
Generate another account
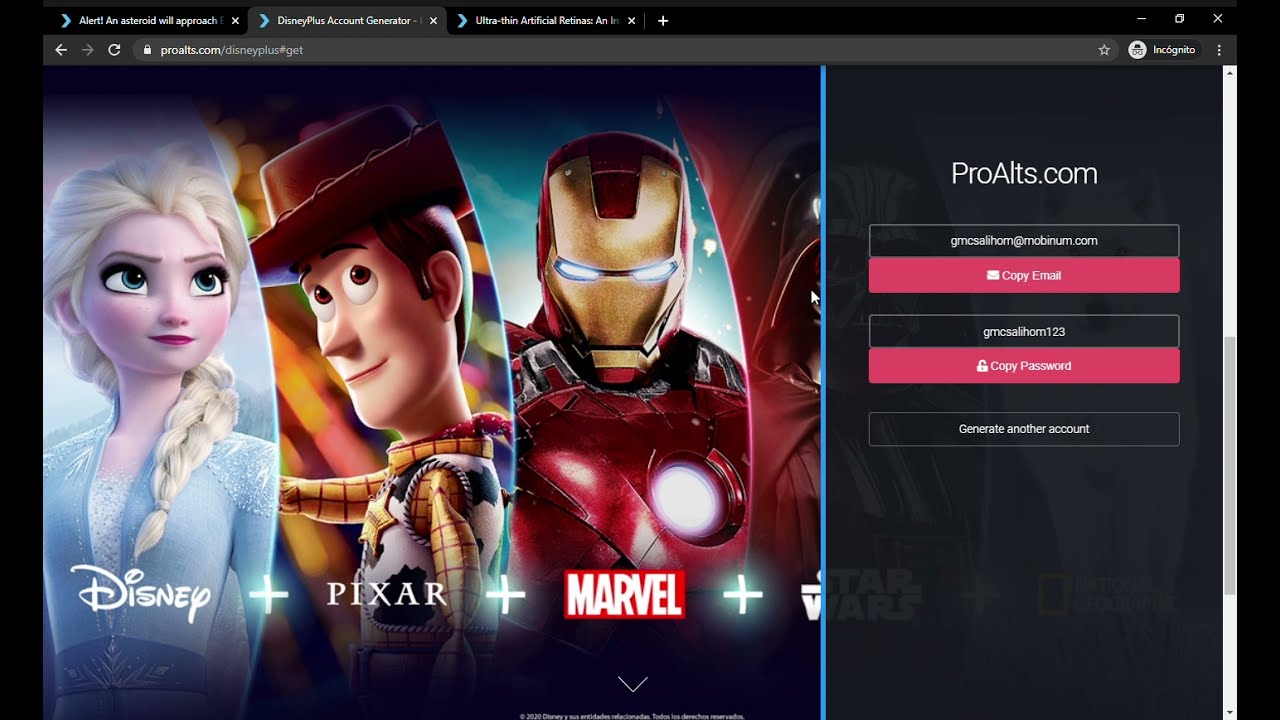pyautogui.click(x=1024, y=429)
